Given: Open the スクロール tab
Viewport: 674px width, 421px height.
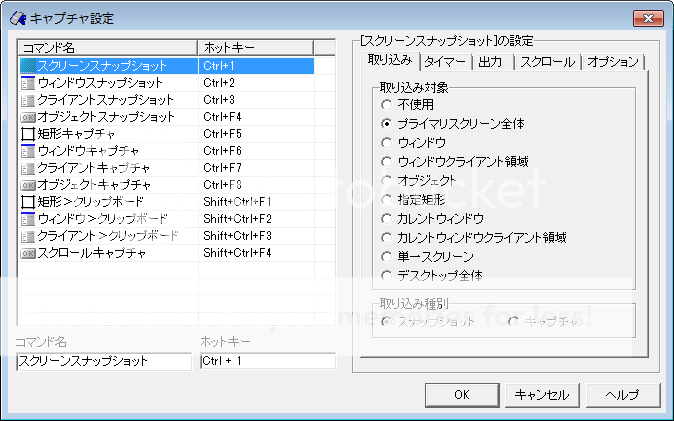Looking at the screenshot, I should point(547,62).
